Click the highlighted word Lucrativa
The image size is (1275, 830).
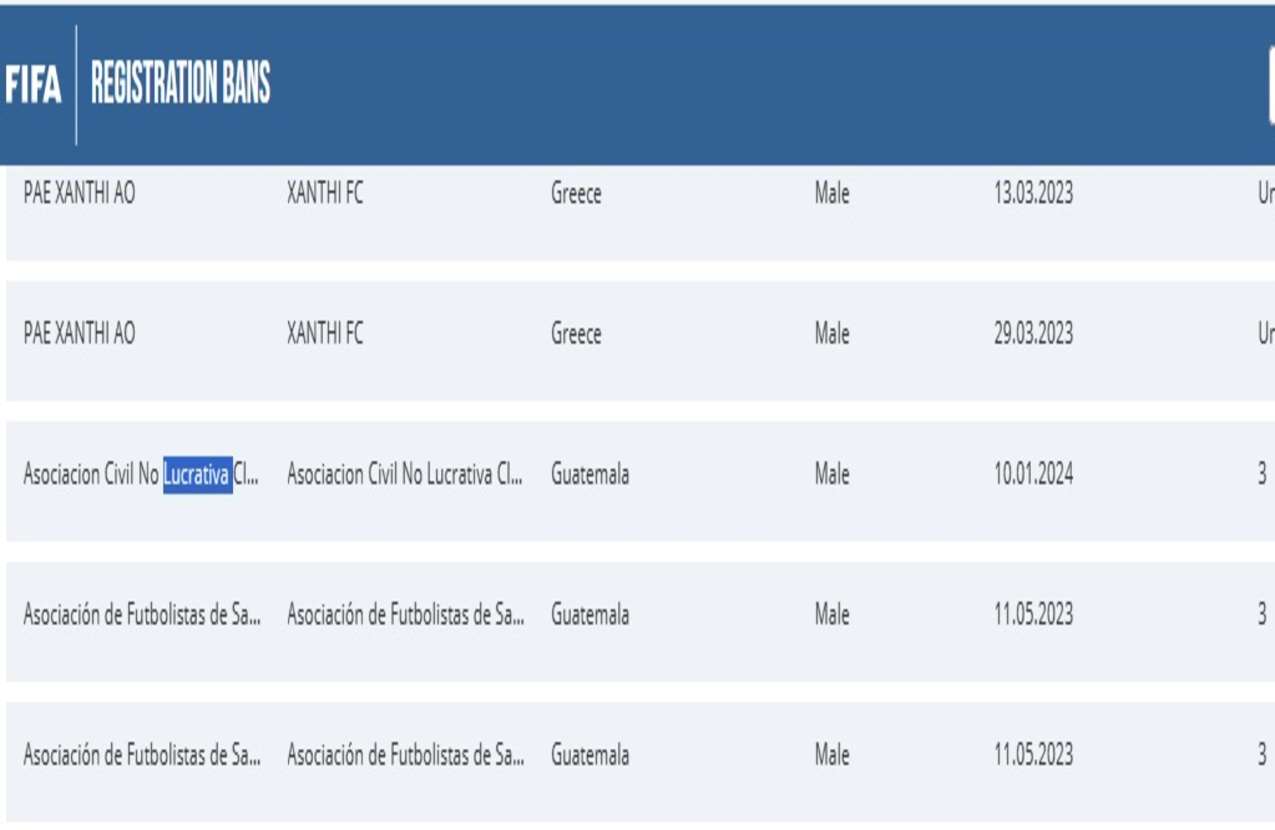(198, 474)
